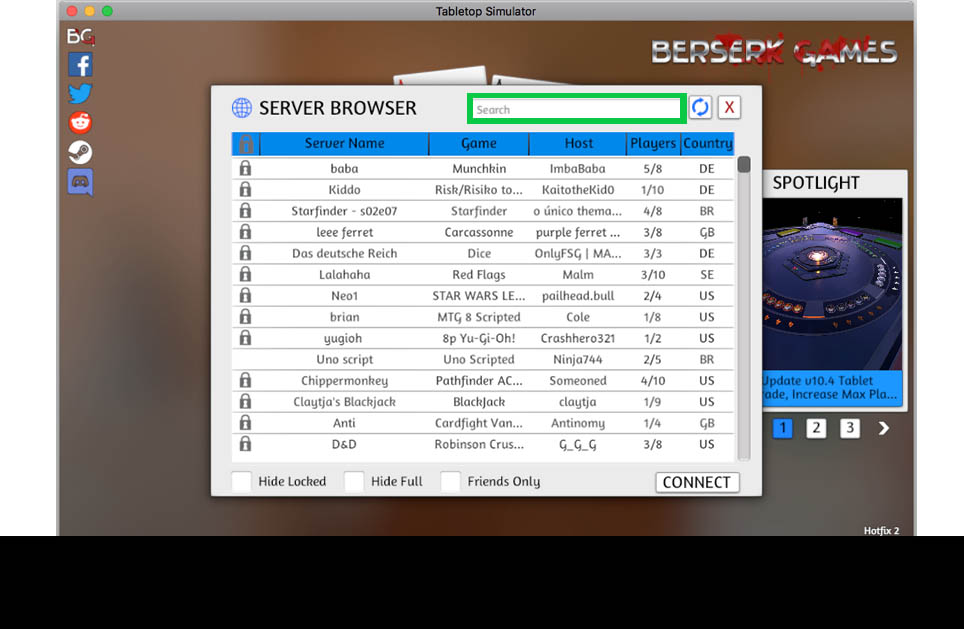Open the Steam icon in sidebar
Screen dimensions: 964x629
coord(80,152)
